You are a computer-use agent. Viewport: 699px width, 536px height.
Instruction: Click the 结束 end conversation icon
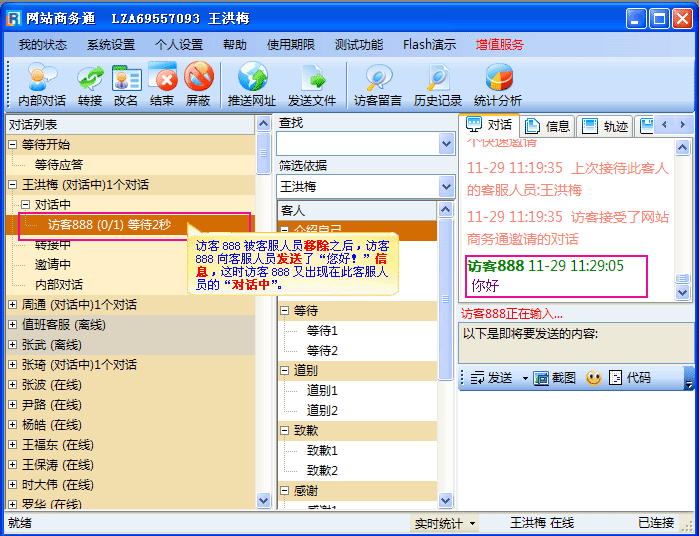coord(162,77)
